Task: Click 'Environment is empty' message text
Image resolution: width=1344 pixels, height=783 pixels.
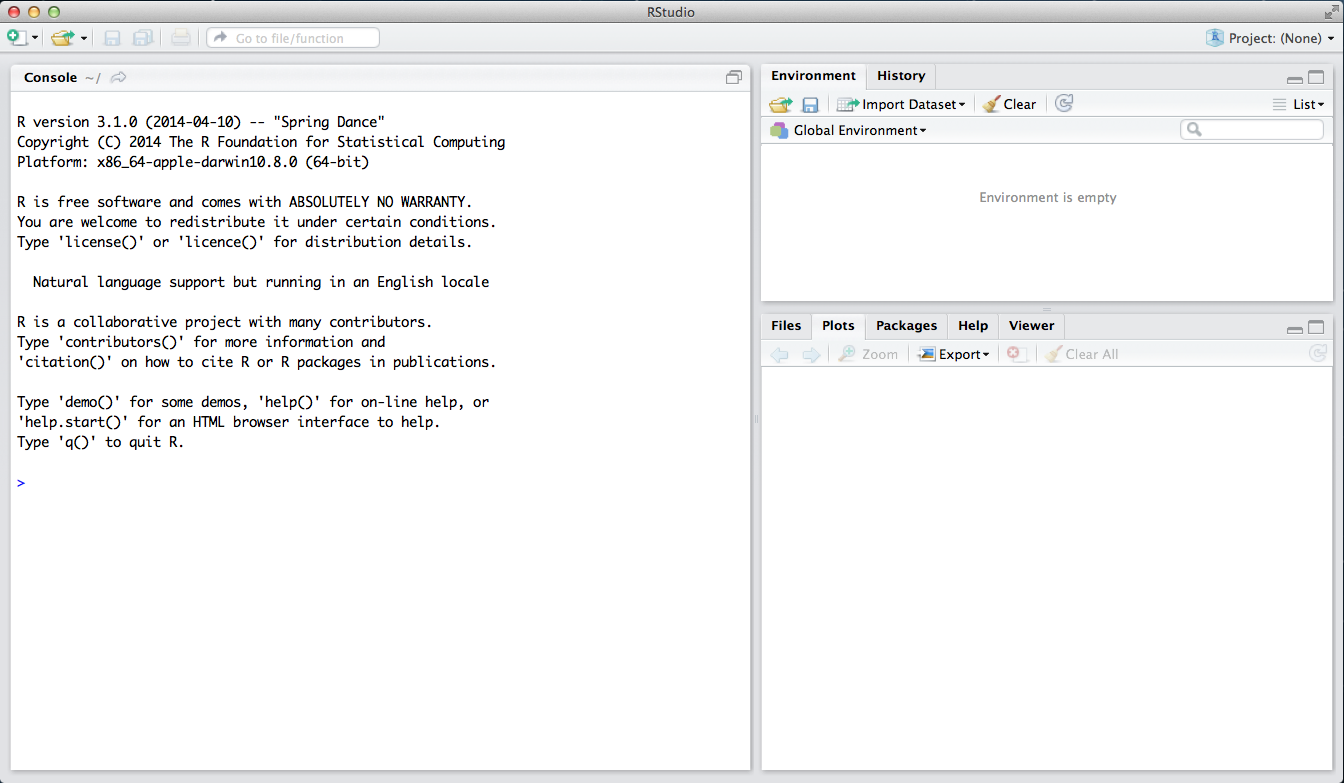Action: 1047,197
